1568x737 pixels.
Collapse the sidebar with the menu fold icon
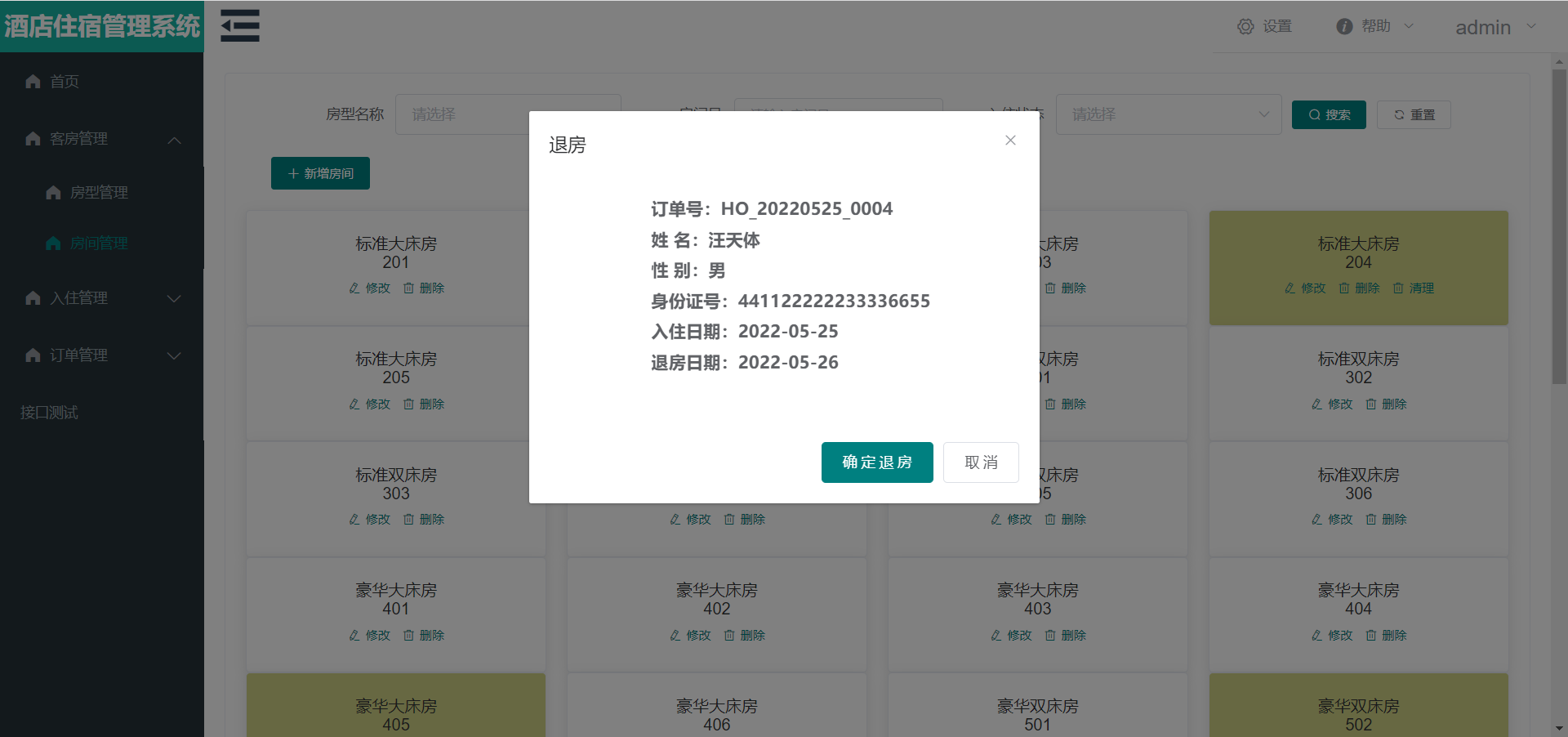[240, 26]
